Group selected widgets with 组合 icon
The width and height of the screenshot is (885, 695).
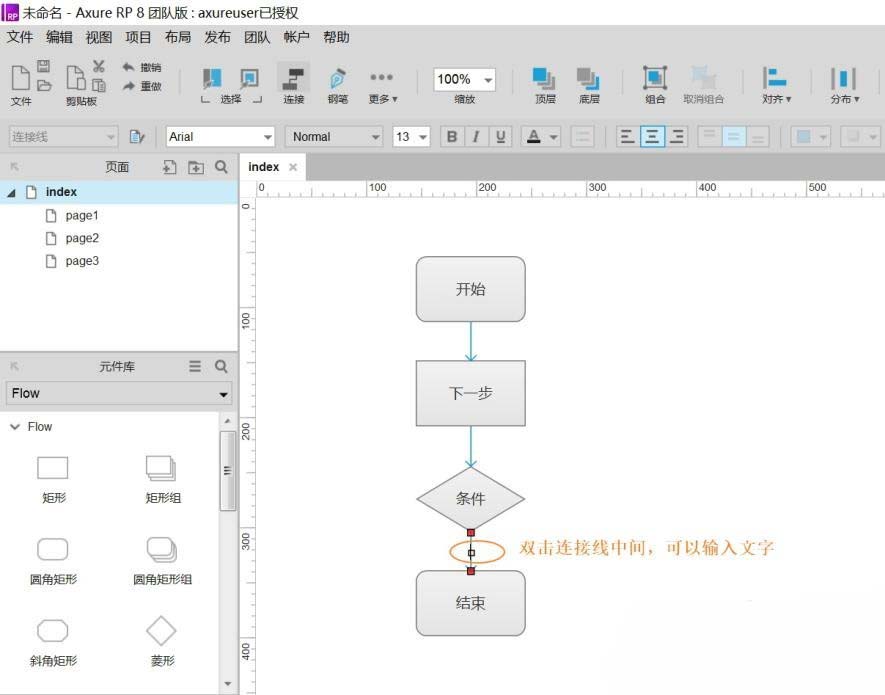[x=654, y=80]
